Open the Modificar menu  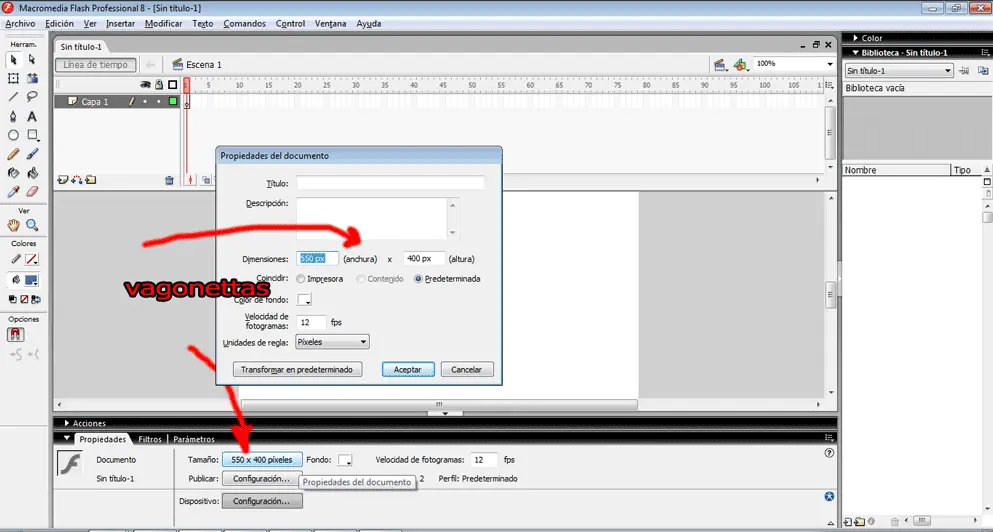click(x=163, y=23)
